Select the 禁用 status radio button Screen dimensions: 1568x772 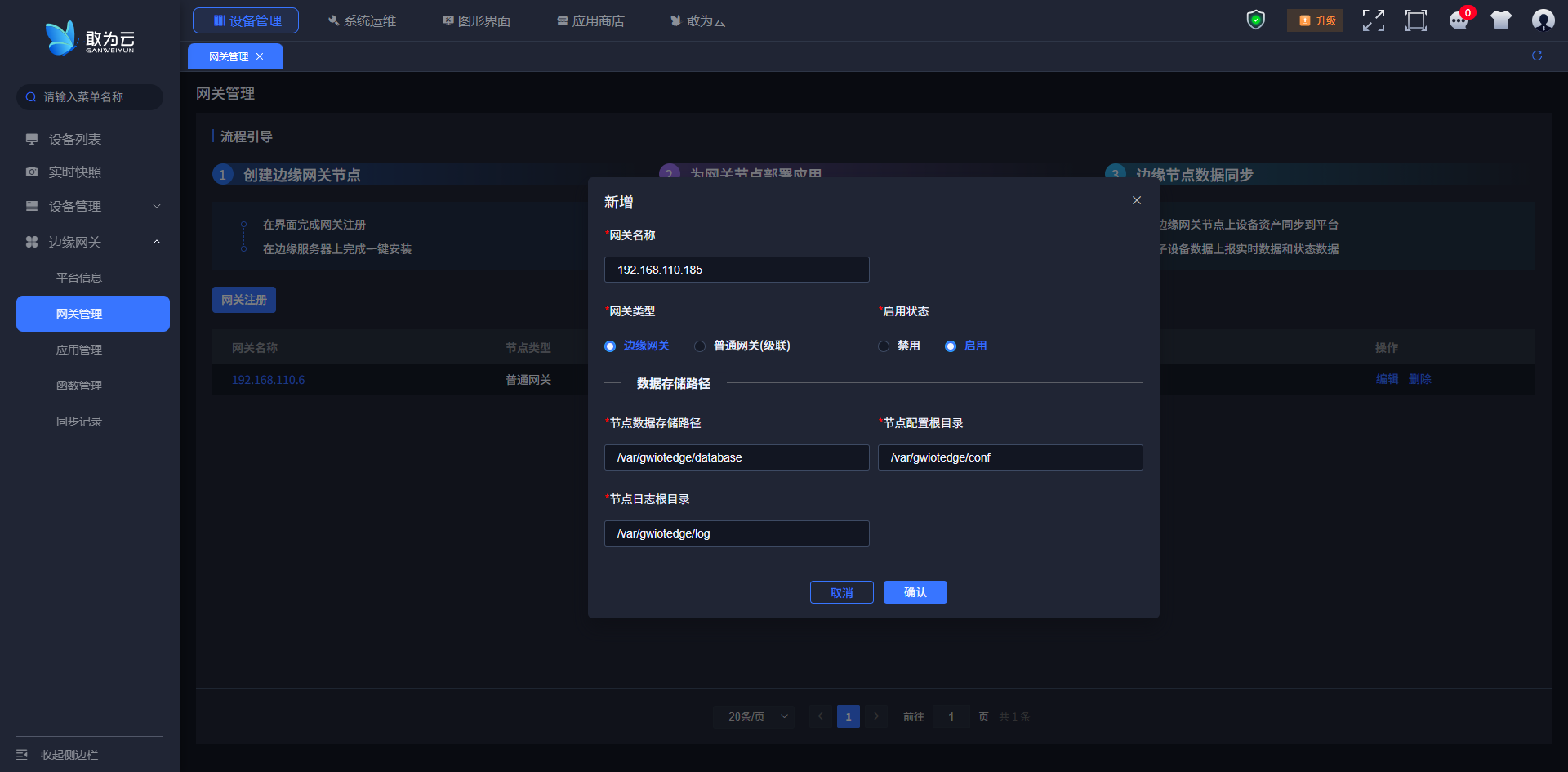884,346
